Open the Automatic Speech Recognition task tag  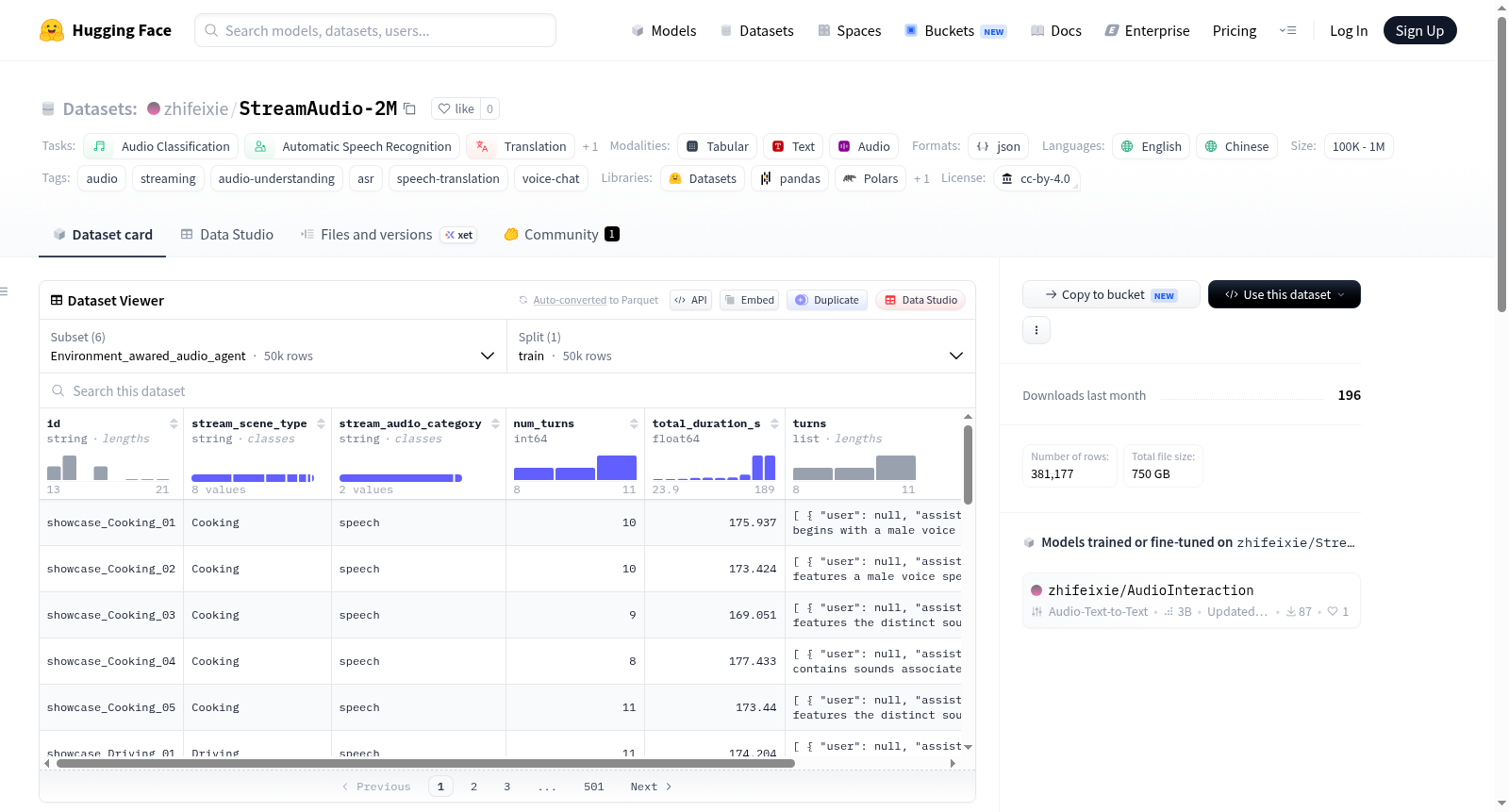point(352,146)
